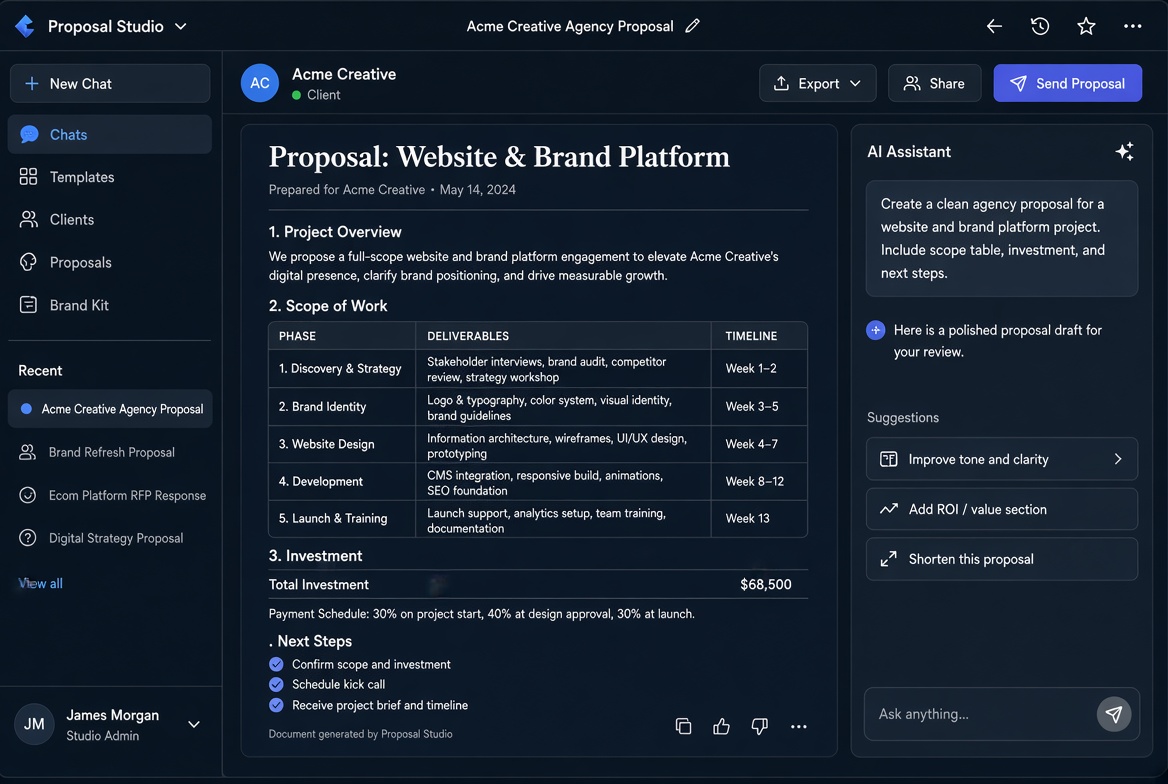
Task: Start a New Chat
Action: point(110,83)
